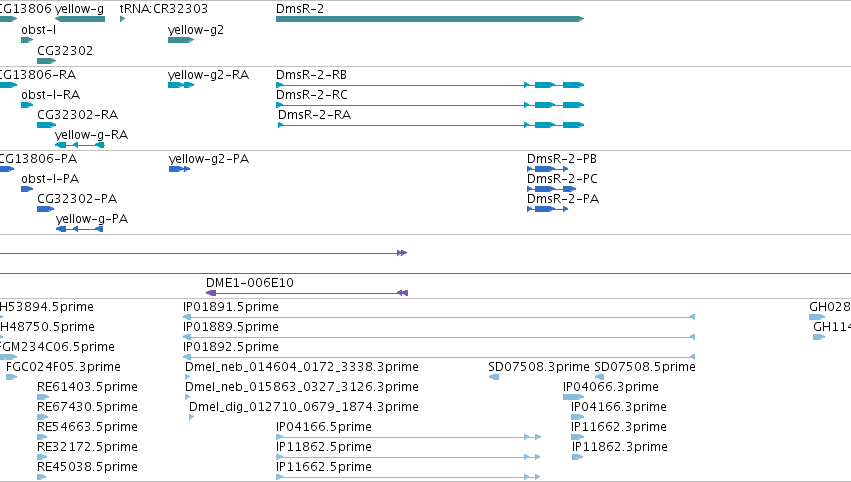Click the FGM234C06.5prime EST label

click(57, 347)
